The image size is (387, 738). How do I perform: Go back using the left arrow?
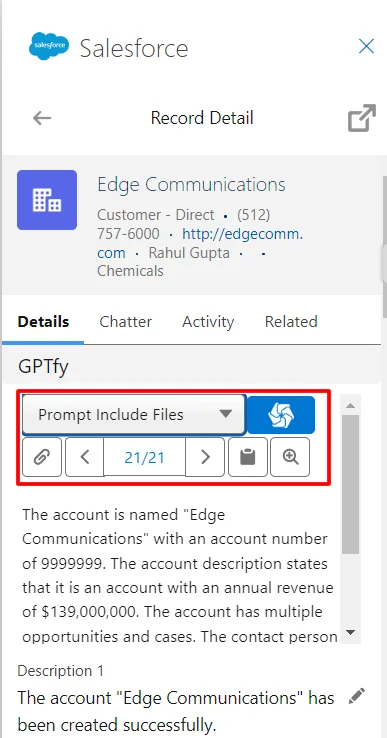pos(42,118)
